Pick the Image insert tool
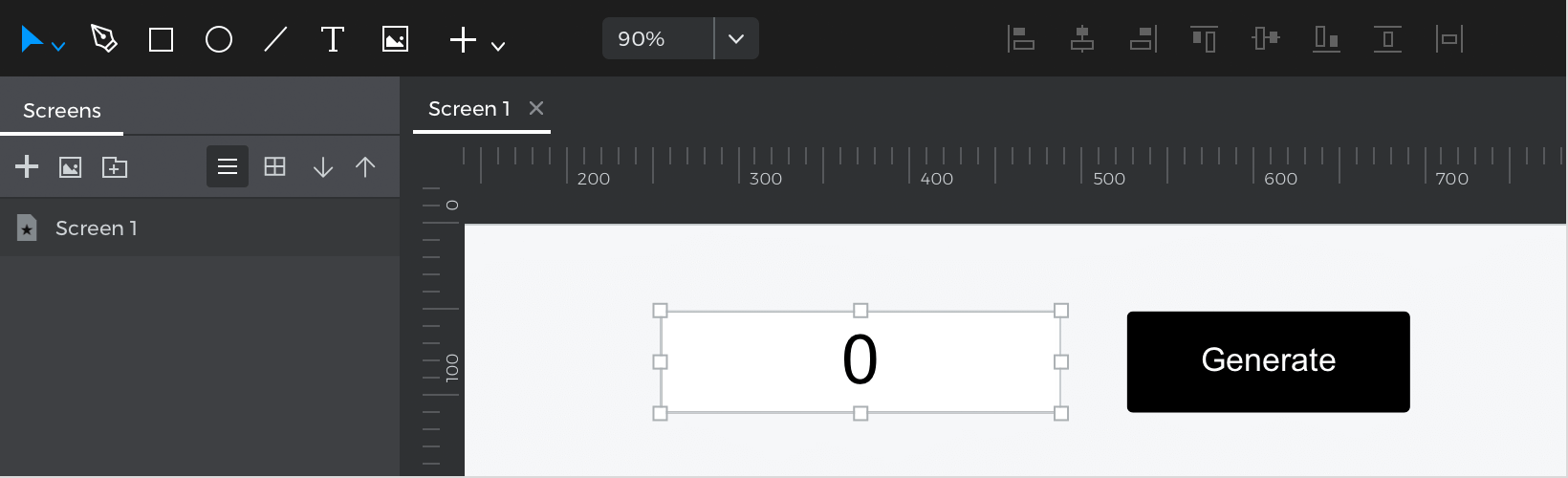Viewport: 1568px width, 478px height. point(395,39)
